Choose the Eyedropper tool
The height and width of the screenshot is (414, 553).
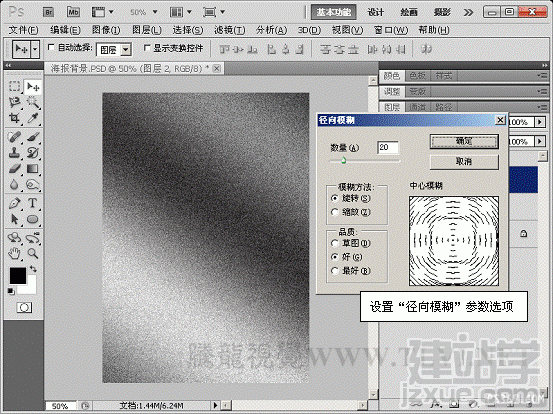(32, 118)
